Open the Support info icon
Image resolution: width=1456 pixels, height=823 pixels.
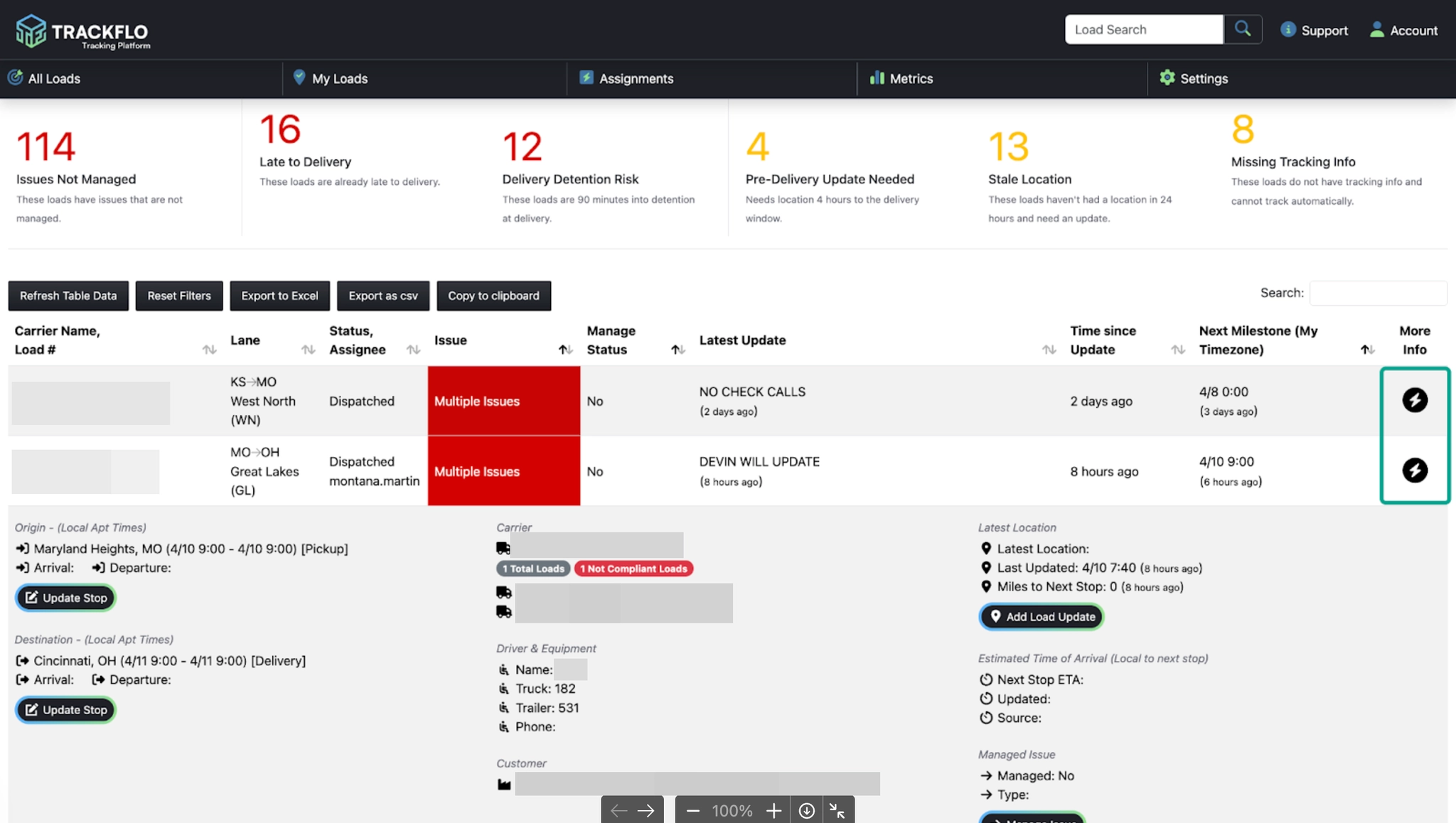[x=1288, y=29]
